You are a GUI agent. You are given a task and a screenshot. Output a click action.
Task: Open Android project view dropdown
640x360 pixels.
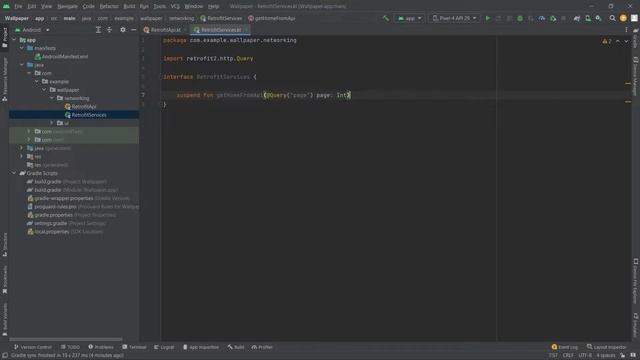tap(32, 30)
